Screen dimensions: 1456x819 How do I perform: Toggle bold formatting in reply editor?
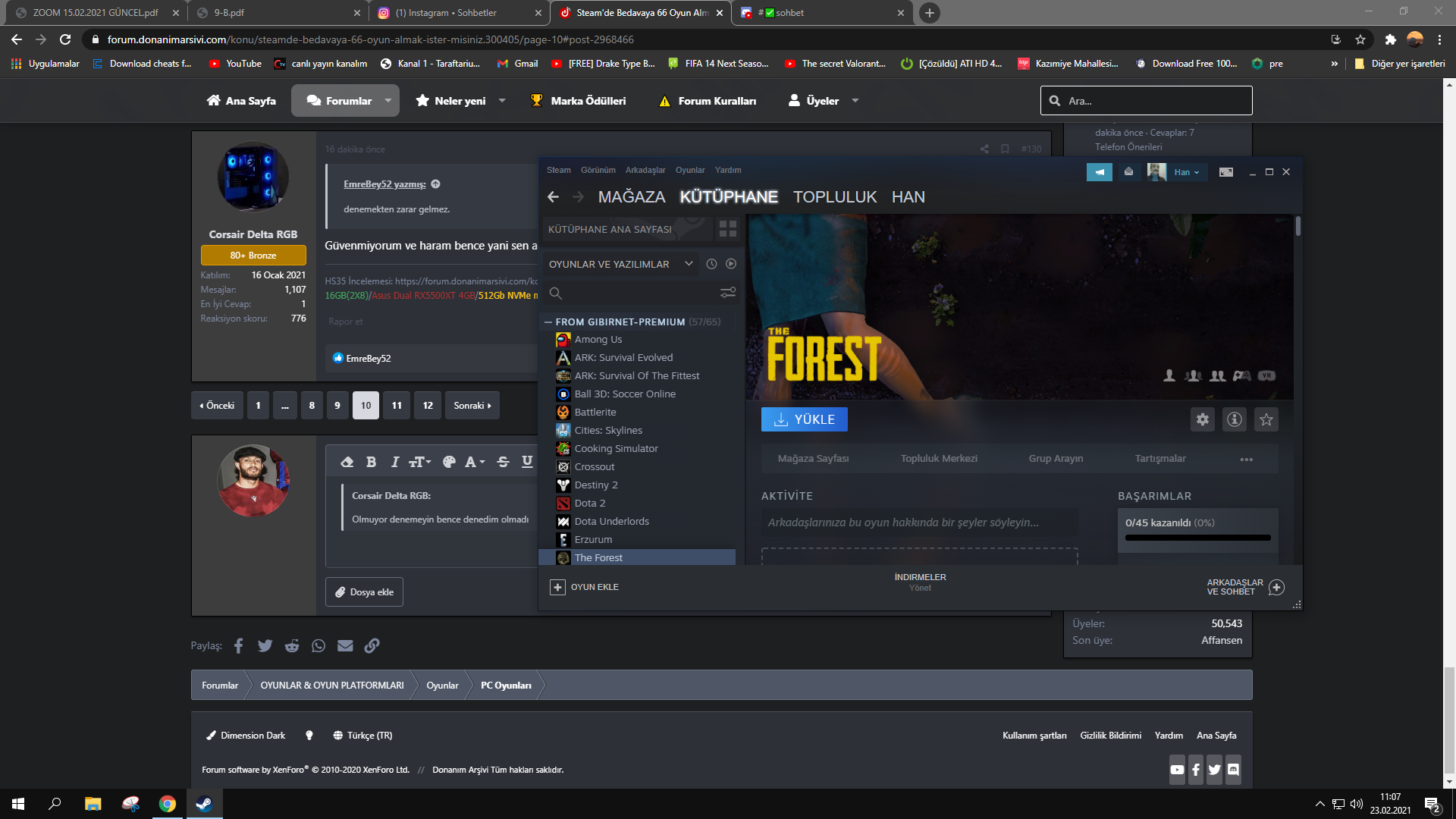pyautogui.click(x=371, y=462)
